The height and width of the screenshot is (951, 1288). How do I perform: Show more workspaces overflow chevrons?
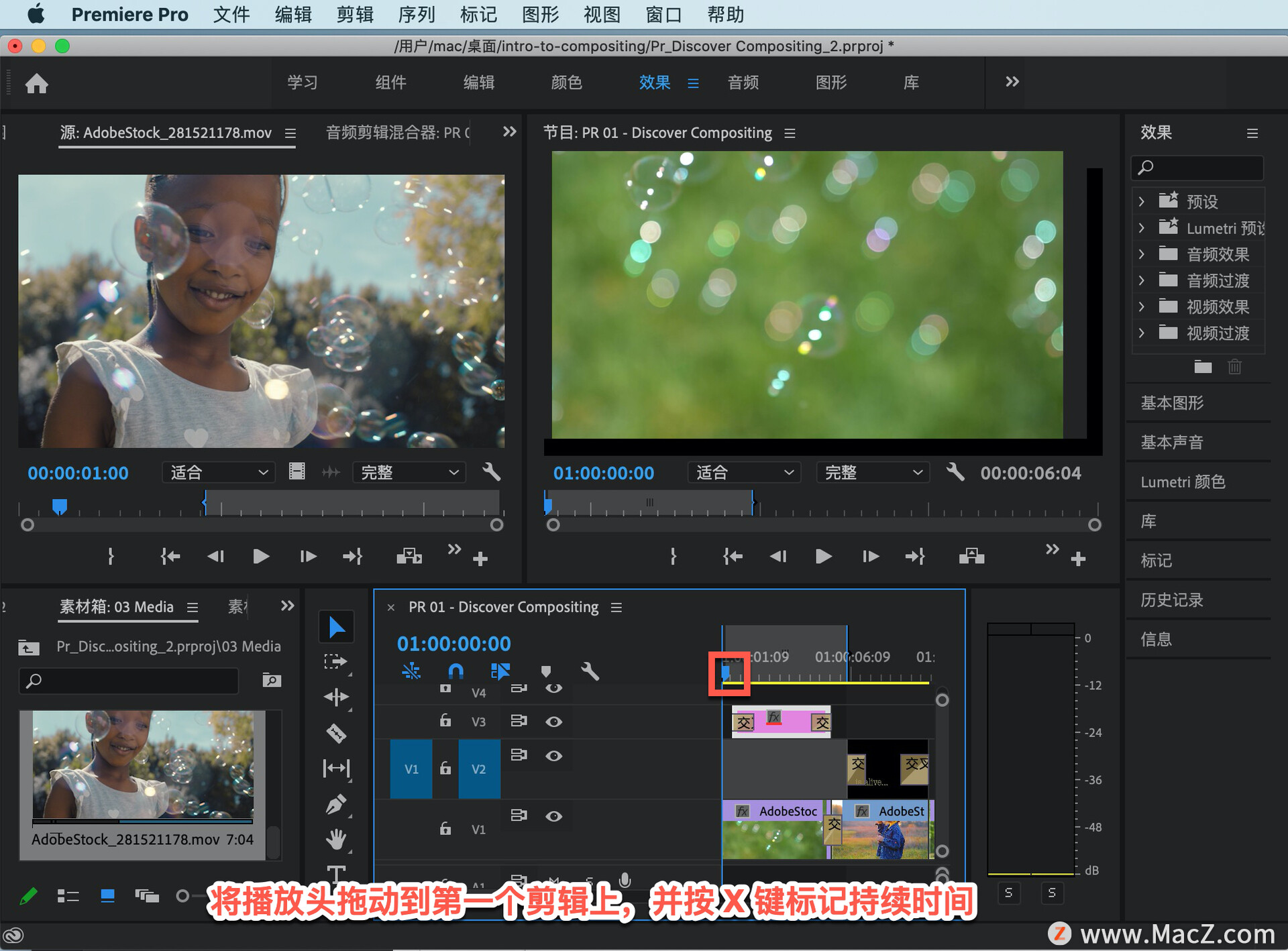tap(1012, 82)
